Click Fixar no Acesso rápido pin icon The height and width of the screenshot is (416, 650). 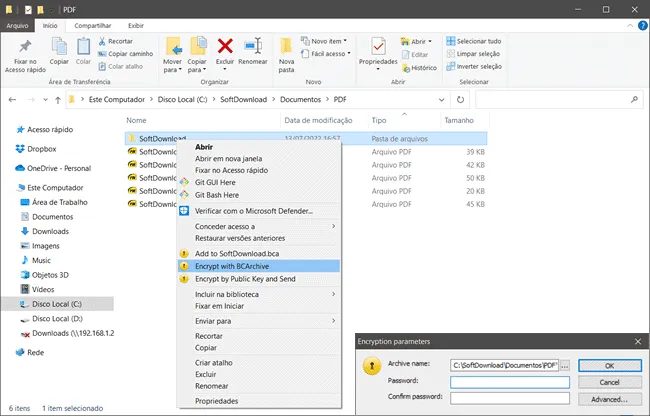coord(25,46)
